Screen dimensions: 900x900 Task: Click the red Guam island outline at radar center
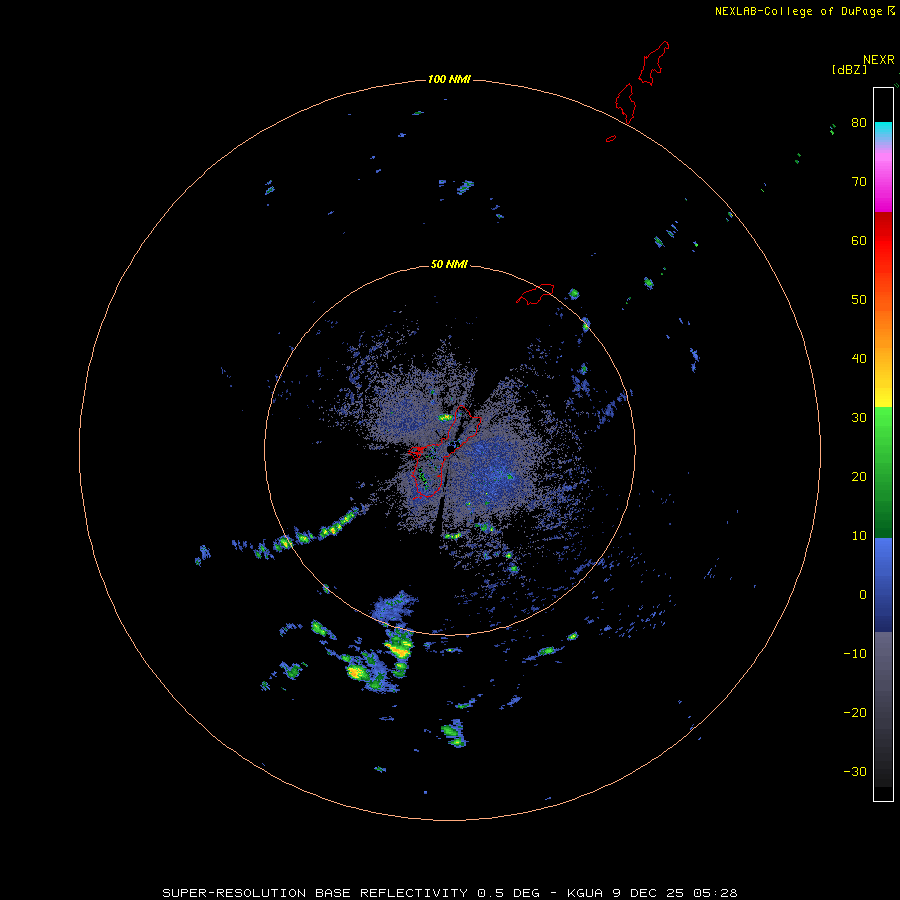tap(445, 452)
